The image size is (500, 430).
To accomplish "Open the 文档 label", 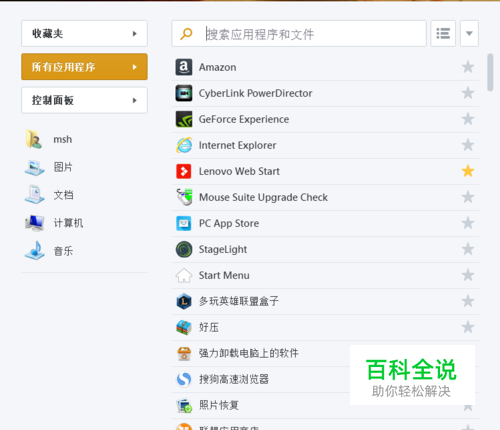I will (x=63, y=195).
